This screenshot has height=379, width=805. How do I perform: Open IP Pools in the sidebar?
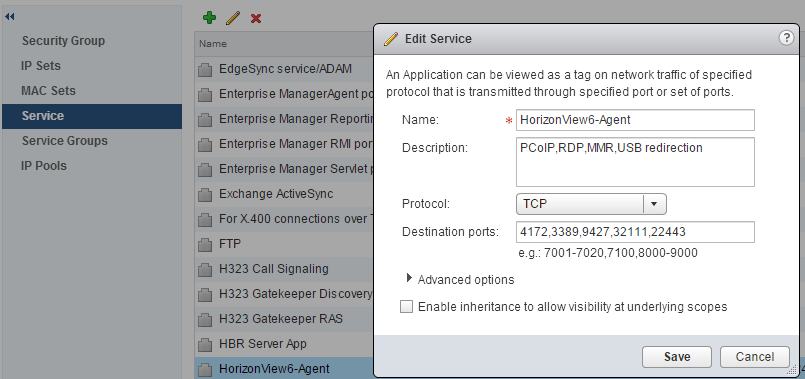click(44, 166)
